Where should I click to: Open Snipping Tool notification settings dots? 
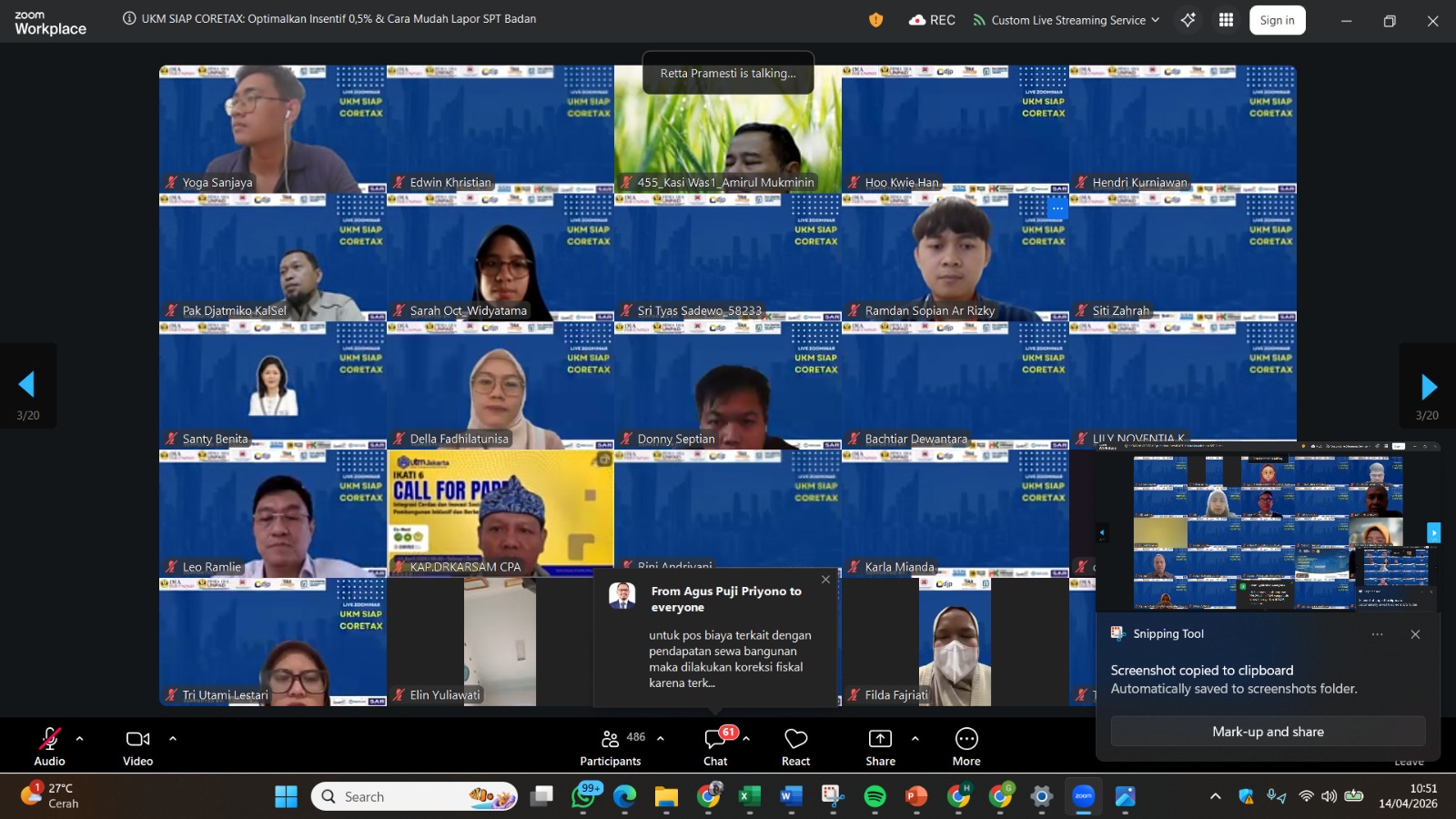coord(1377,634)
